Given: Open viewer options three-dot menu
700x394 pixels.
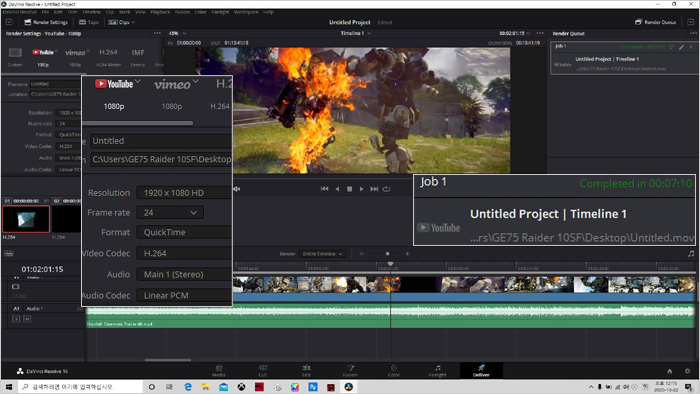Looking at the screenshot, I should (540, 33).
